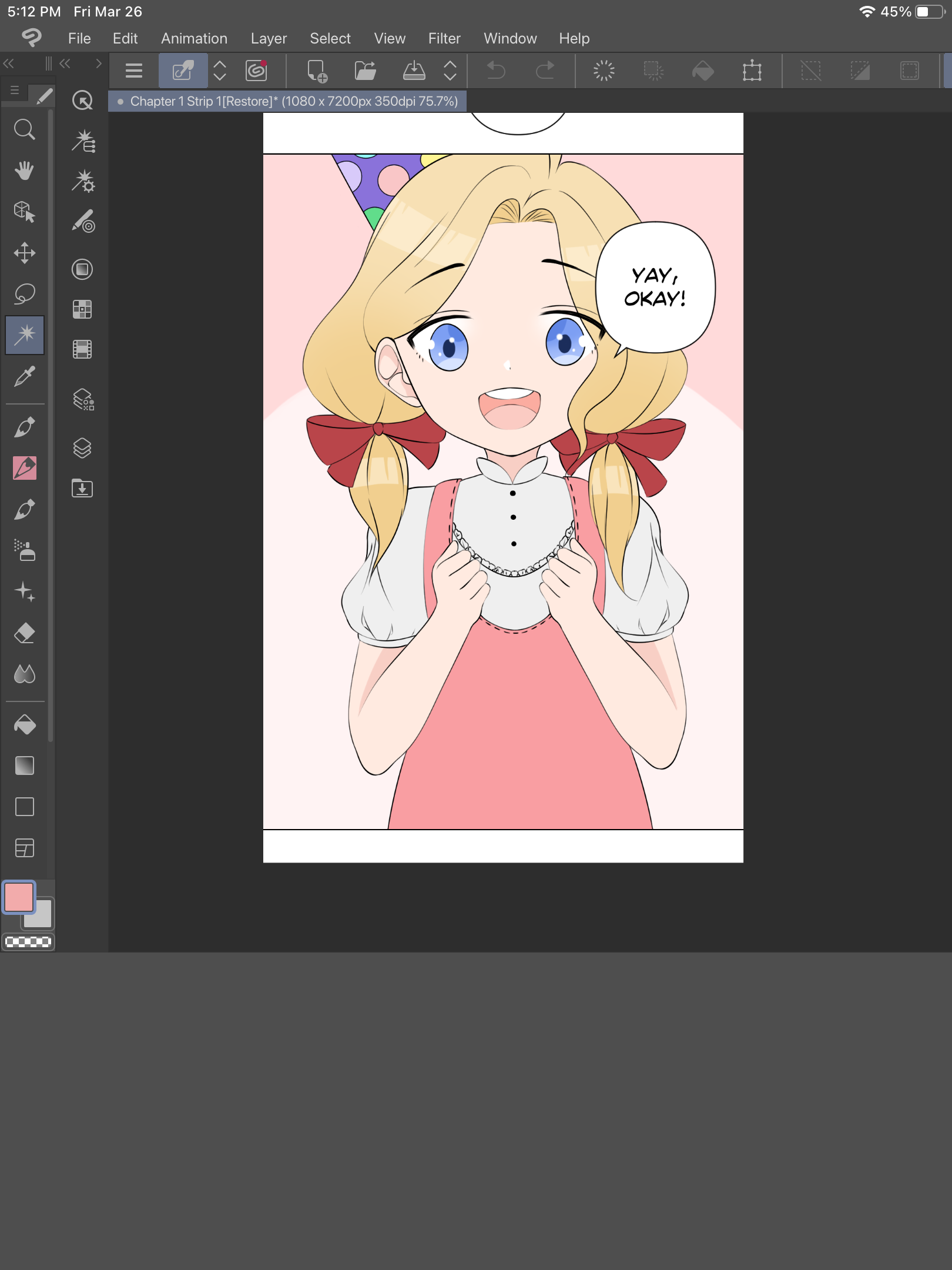Expand the palette dock right chevron
This screenshot has height=1270, width=952.
coord(98,63)
